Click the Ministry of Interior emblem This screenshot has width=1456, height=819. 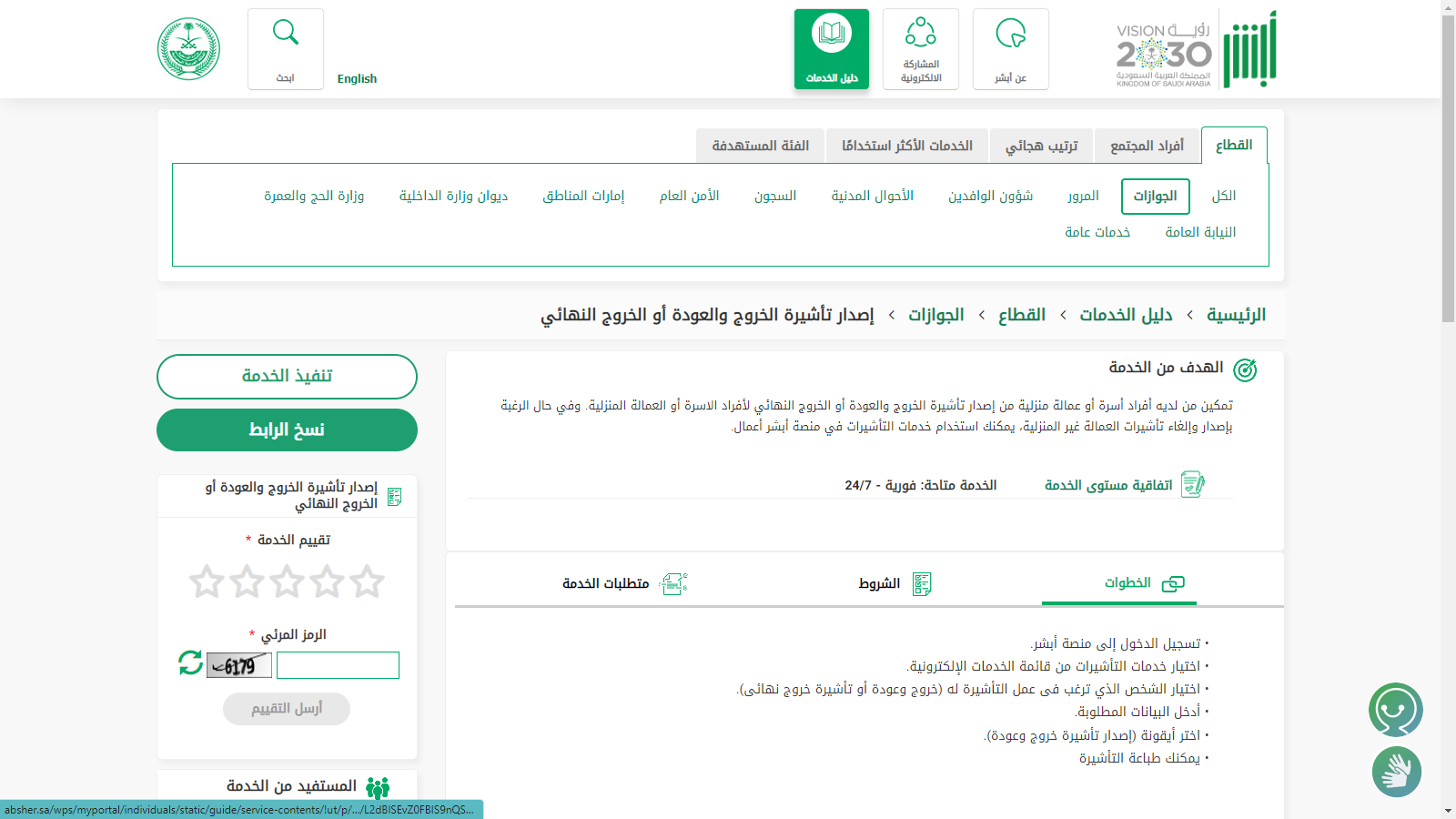188,49
